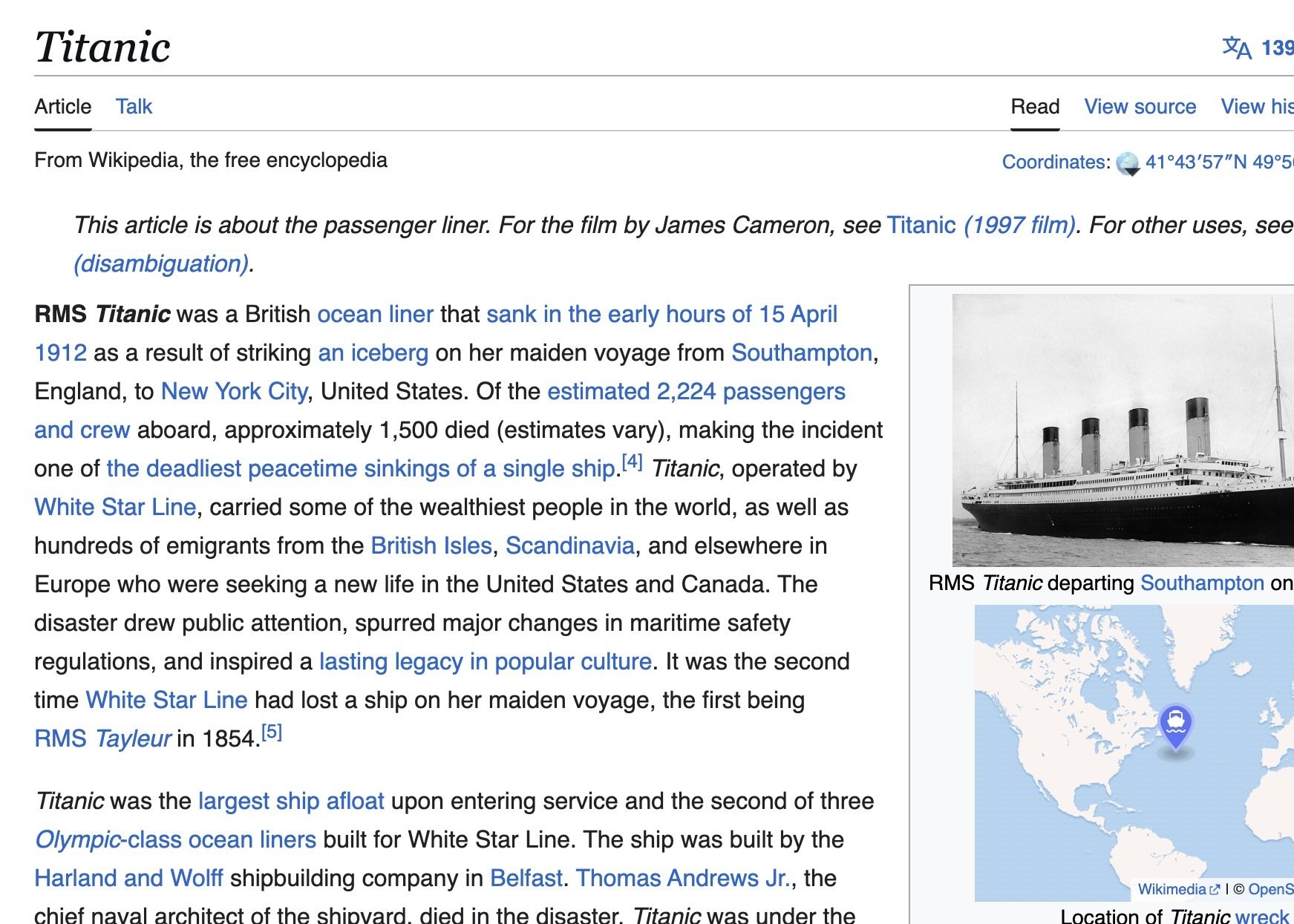
Task: Click the Scandinavia link
Action: pyautogui.click(x=569, y=545)
